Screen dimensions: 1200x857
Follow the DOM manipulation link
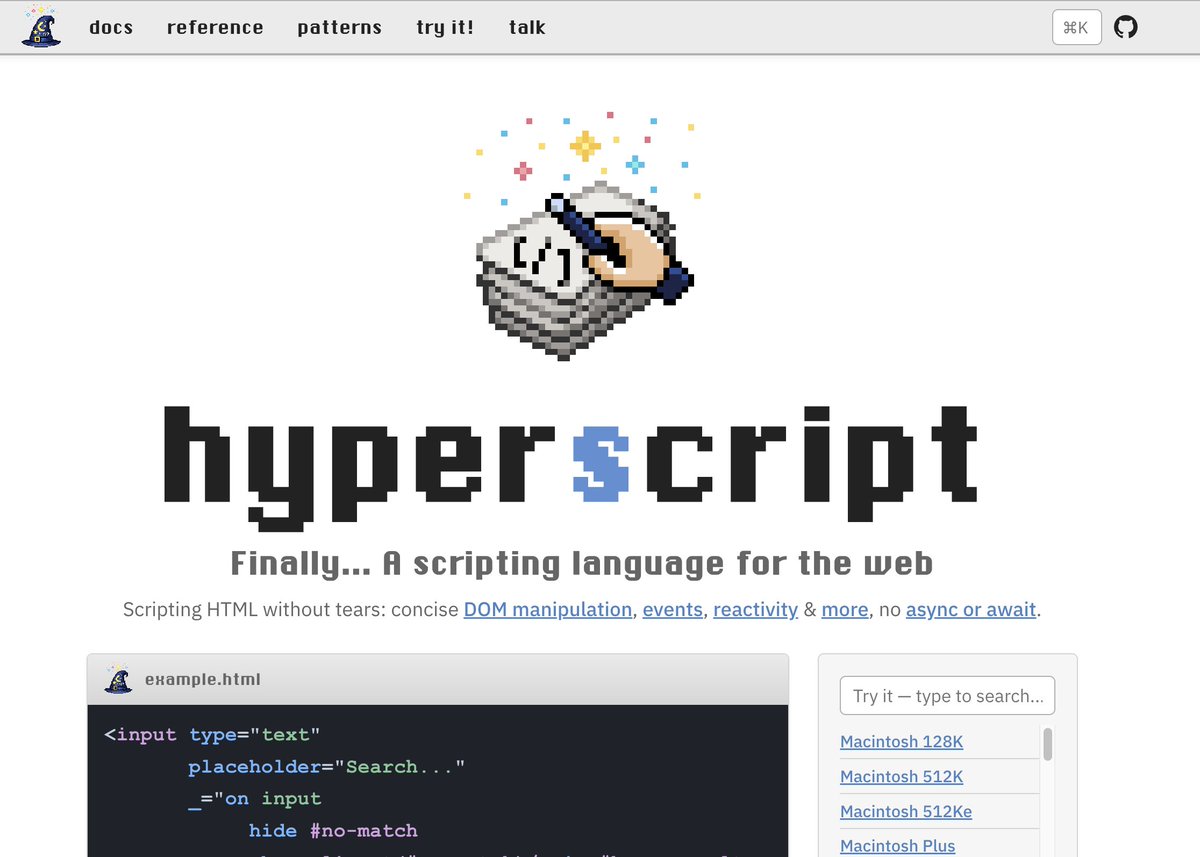click(548, 609)
